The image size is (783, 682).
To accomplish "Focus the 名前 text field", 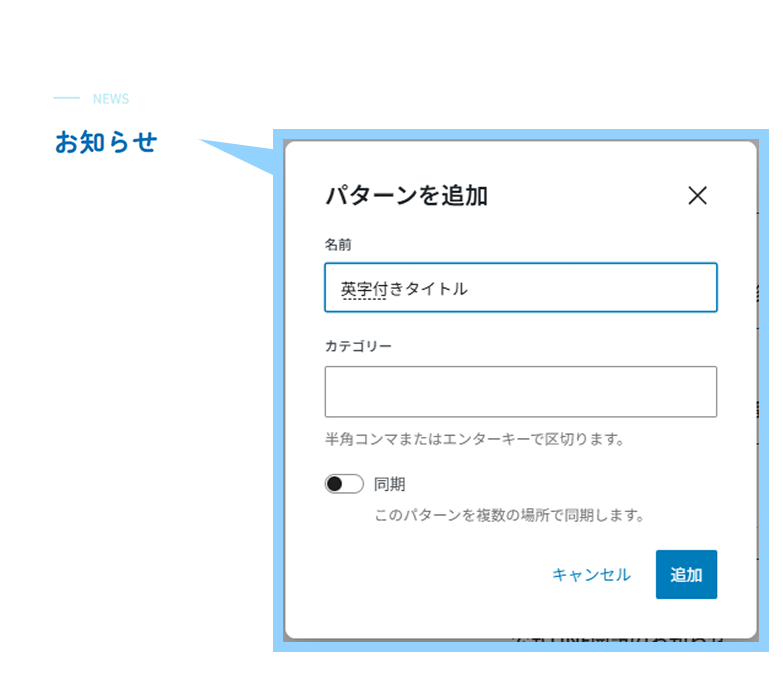I will (521, 288).
